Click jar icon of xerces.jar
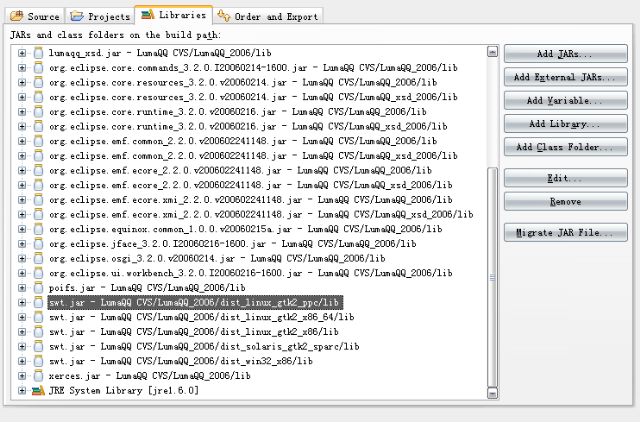The width and height of the screenshot is (640, 422). tap(38, 375)
